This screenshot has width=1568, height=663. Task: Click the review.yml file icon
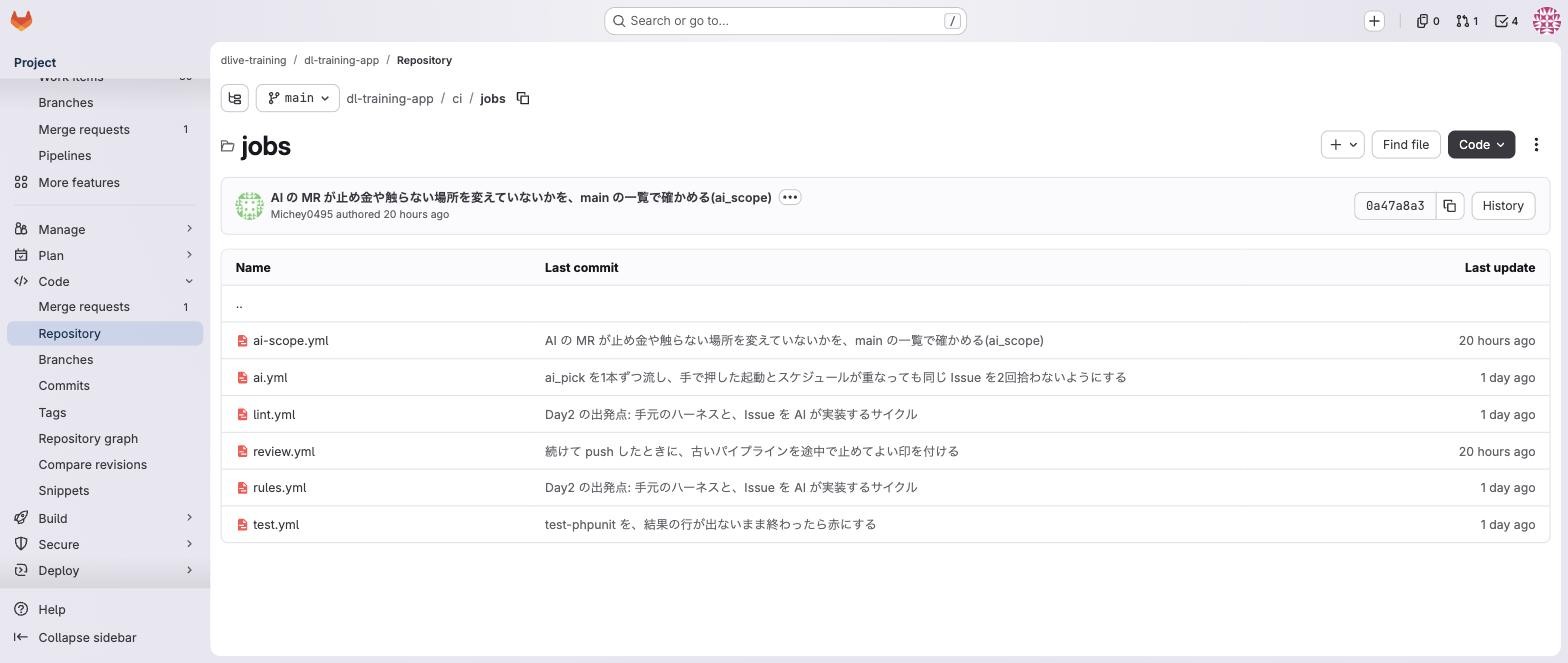click(x=242, y=452)
